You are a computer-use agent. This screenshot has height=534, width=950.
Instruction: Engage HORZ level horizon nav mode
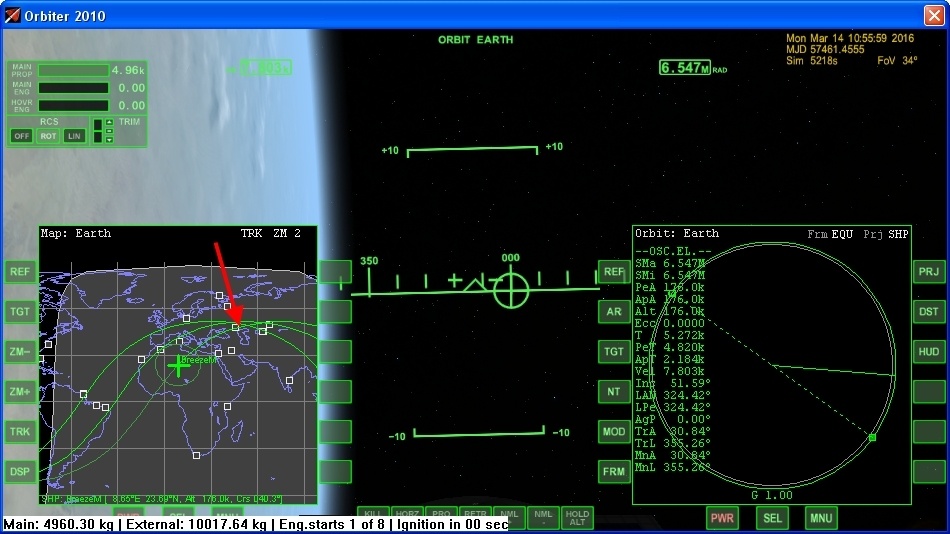pyautogui.click(x=407, y=517)
